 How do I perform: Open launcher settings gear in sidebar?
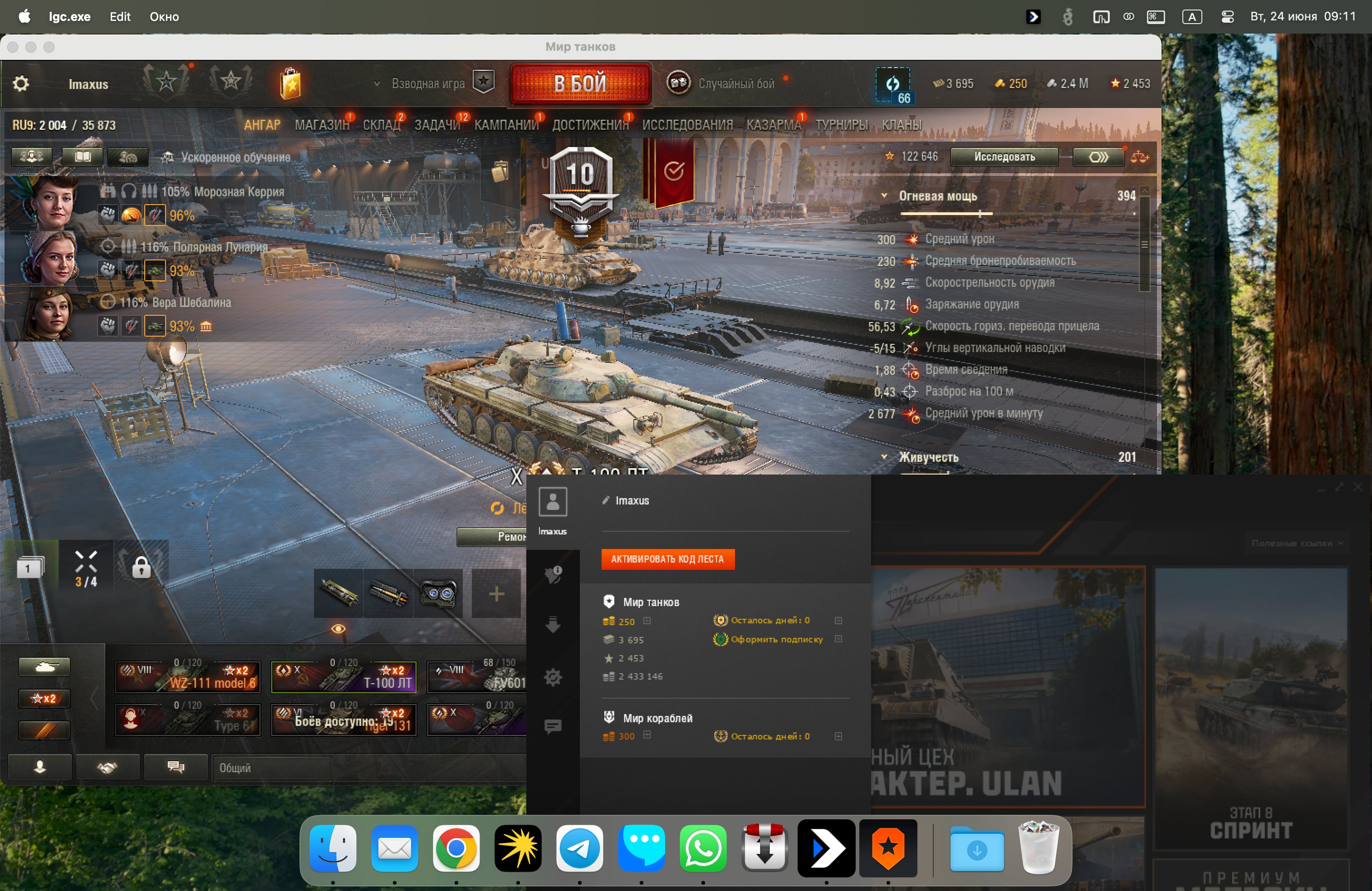553,676
